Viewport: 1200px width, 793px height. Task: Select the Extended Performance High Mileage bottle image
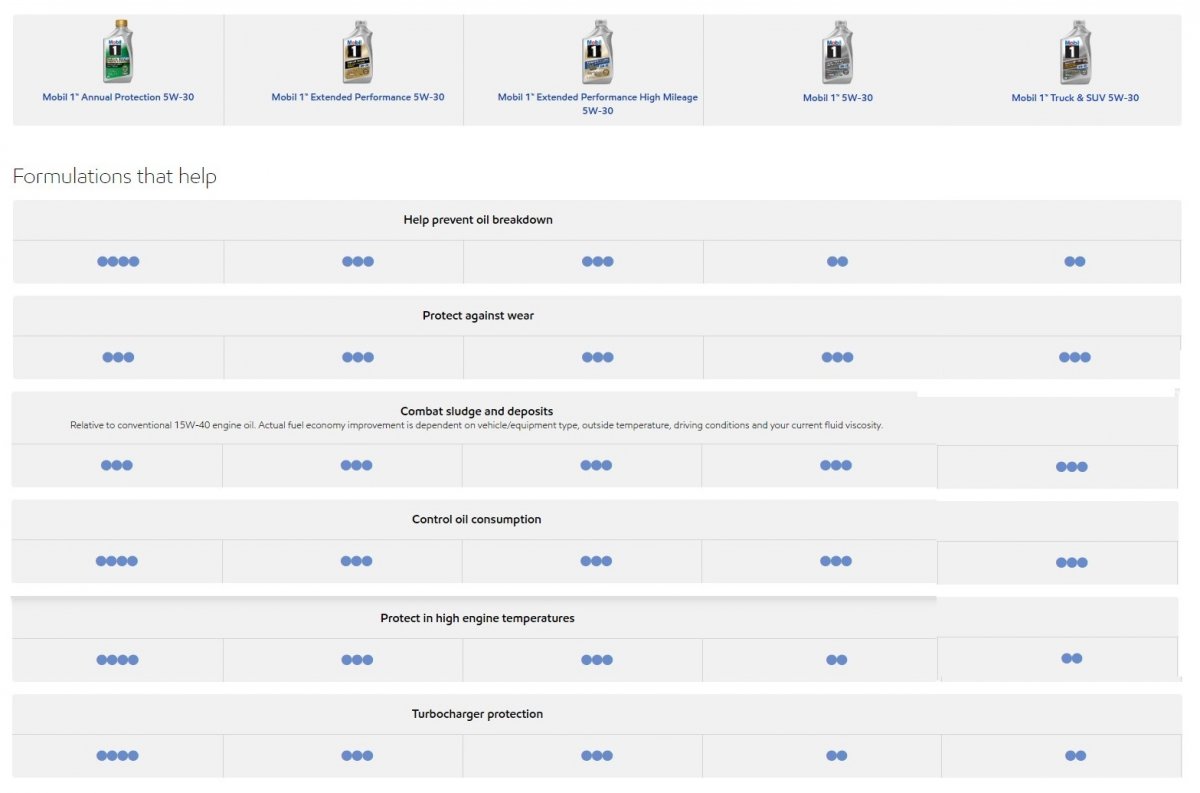click(x=597, y=52)
